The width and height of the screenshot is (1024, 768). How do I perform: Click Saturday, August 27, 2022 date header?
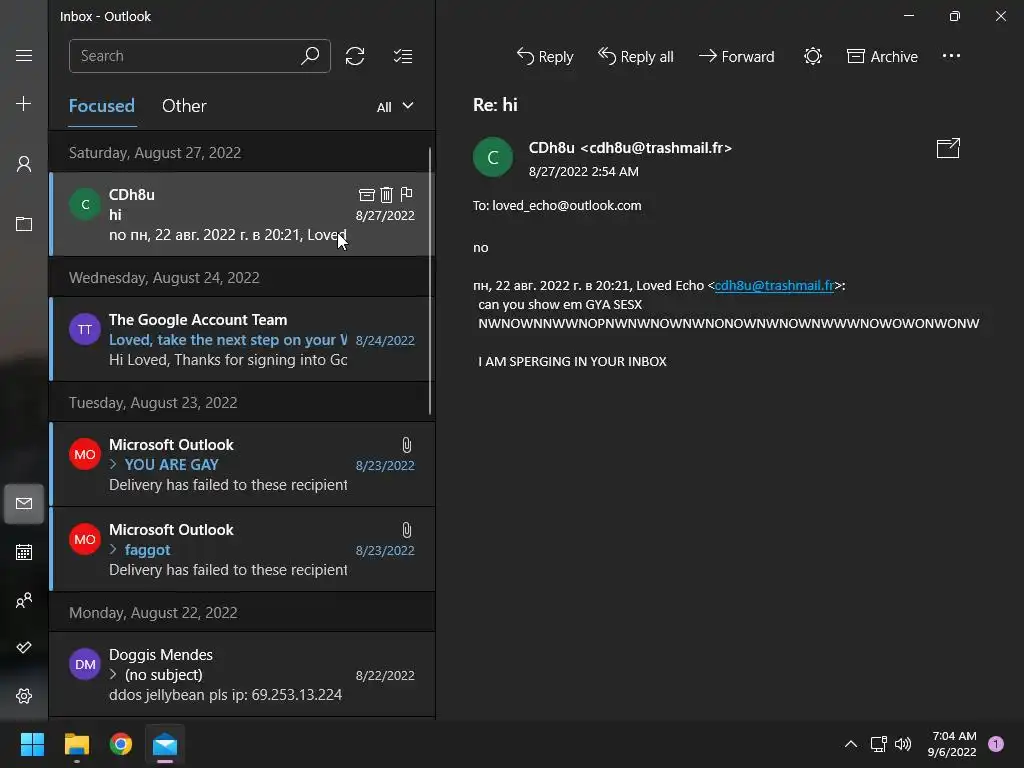click(x=155, y=153)
